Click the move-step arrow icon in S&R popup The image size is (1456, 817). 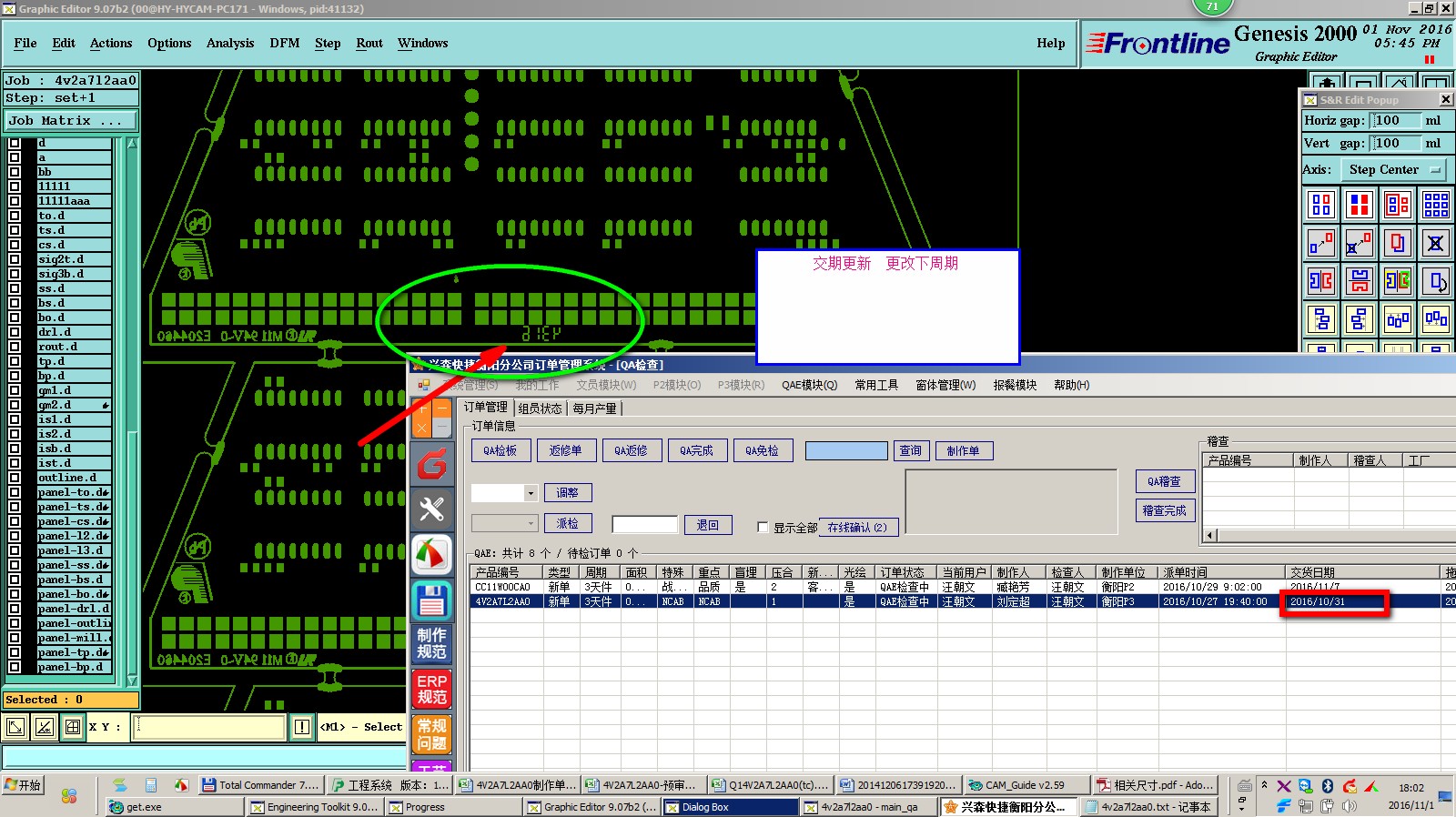(1321, 243)
